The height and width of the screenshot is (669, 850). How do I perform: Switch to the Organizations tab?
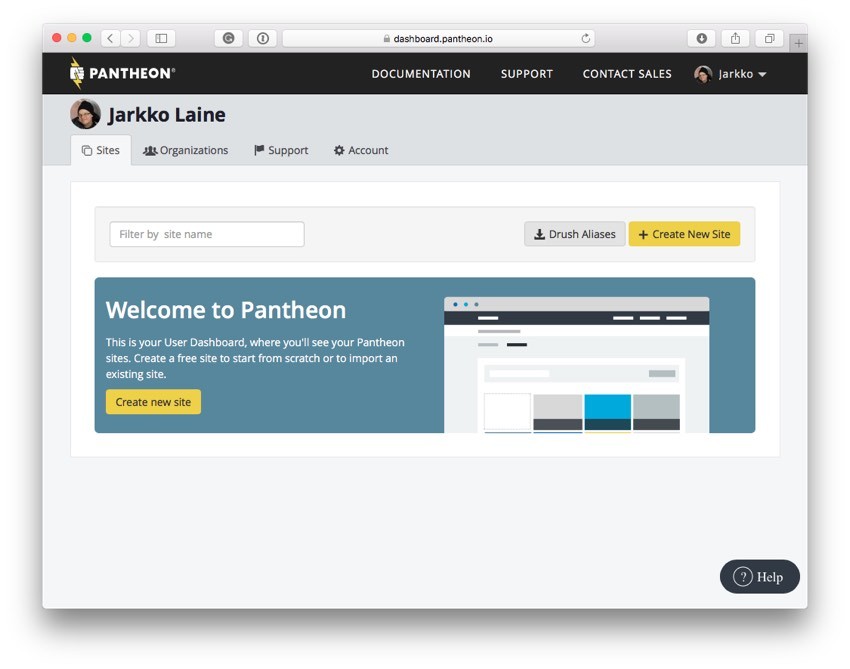point(185,150)
